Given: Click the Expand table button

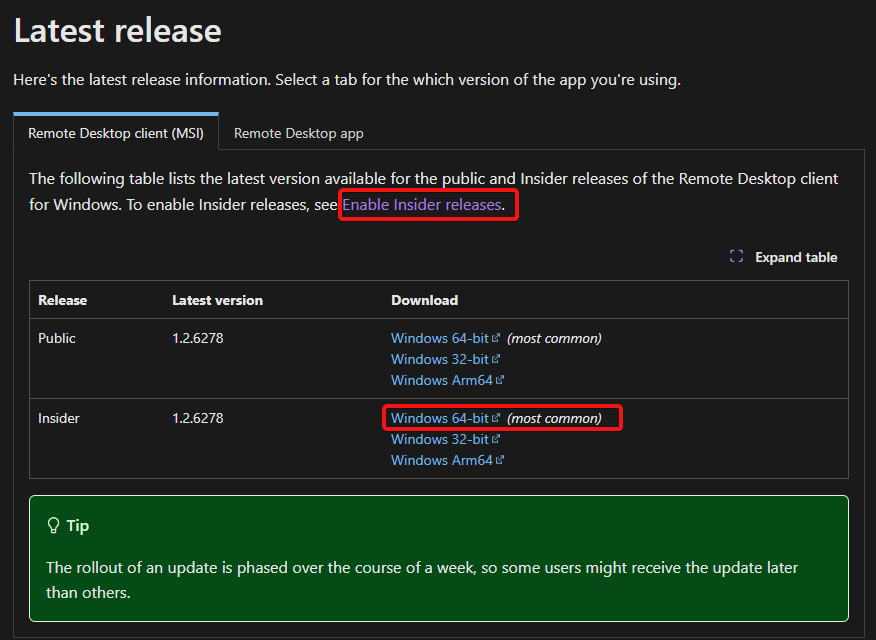Looking at the screenshot, I should [783, 257].
